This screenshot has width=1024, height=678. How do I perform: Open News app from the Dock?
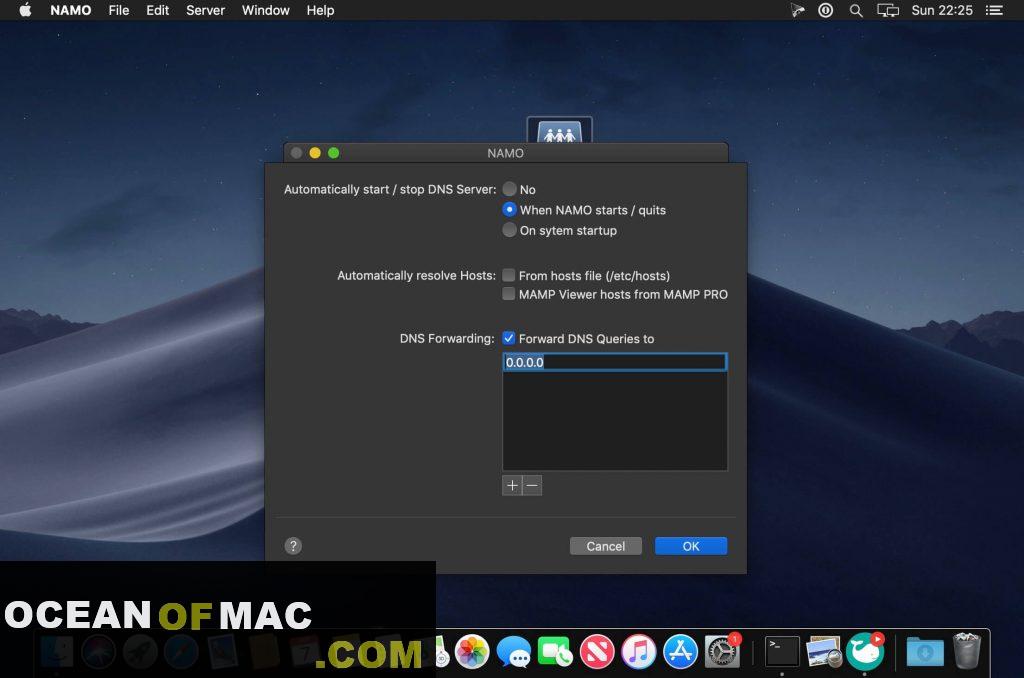(597, 652)
